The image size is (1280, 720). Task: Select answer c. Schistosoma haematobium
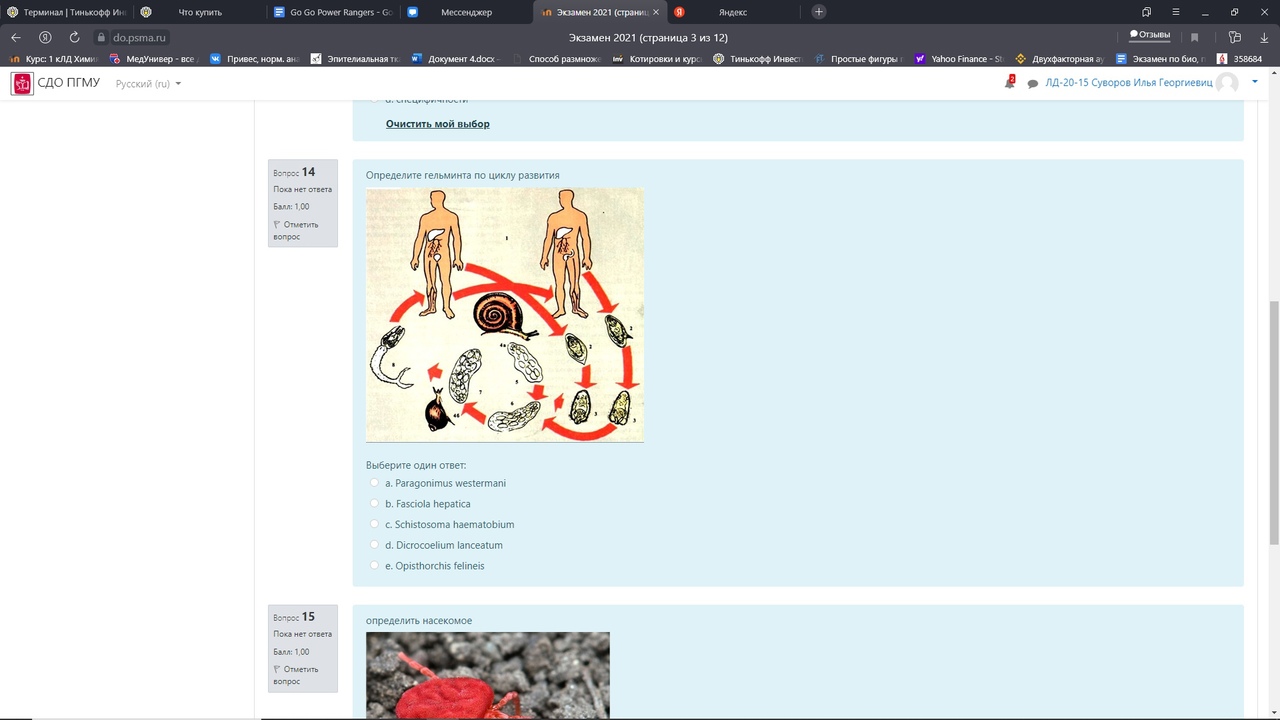[x=375, y=524]
